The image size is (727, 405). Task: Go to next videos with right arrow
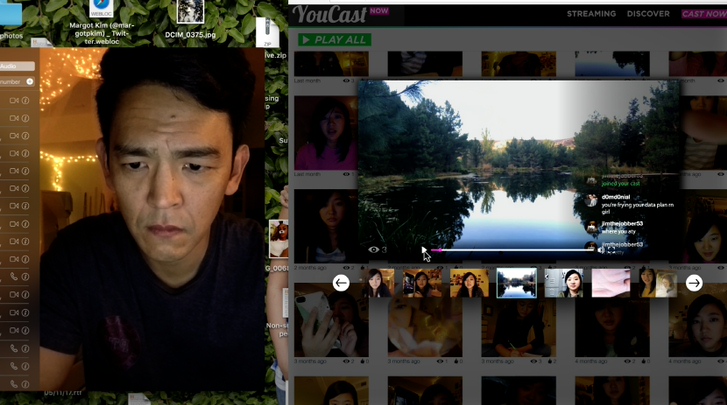click(694, 283)
